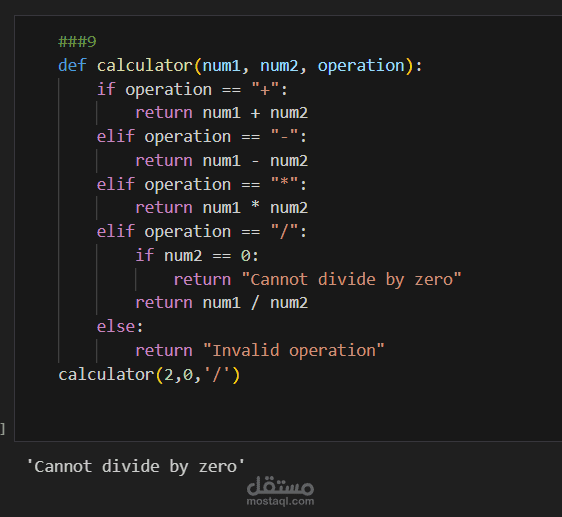
Task: Click the "+" string literal
Action: click(265, 89)
